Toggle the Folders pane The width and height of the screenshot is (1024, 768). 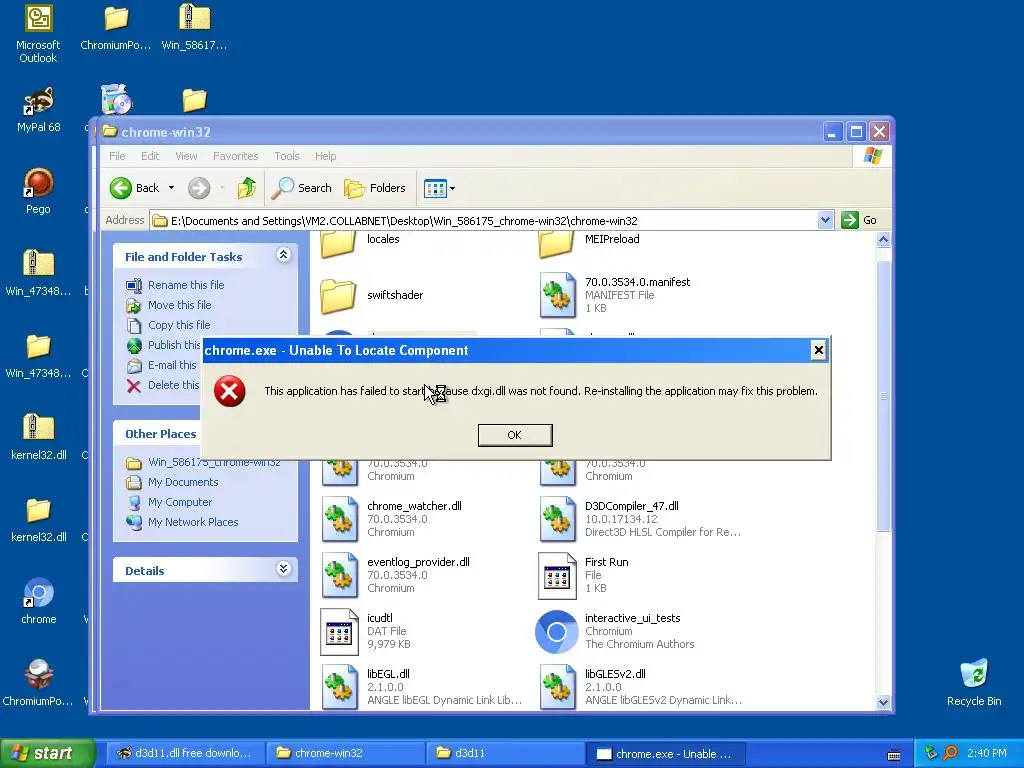[375, 188]
